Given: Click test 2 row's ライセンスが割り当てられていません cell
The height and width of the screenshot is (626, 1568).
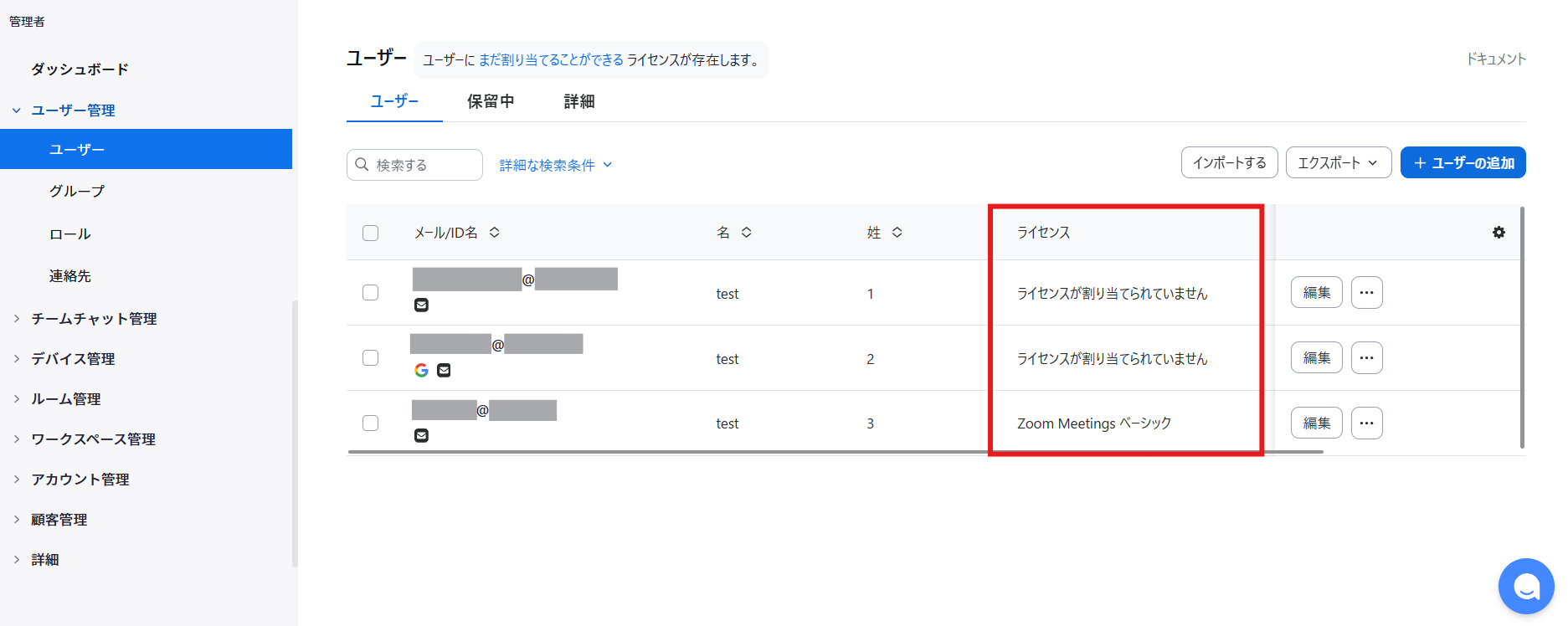Looking at the screenshot, I should click(x=1112, y=359).
